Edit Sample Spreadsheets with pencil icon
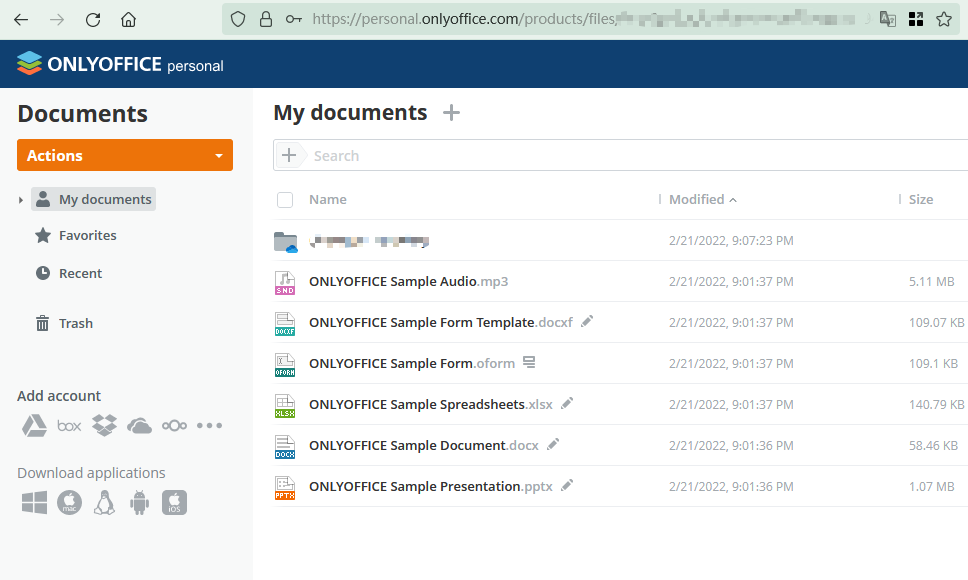The height and width of the screenshot is (580, 968). pyautogui.click(x=567, y=403)
